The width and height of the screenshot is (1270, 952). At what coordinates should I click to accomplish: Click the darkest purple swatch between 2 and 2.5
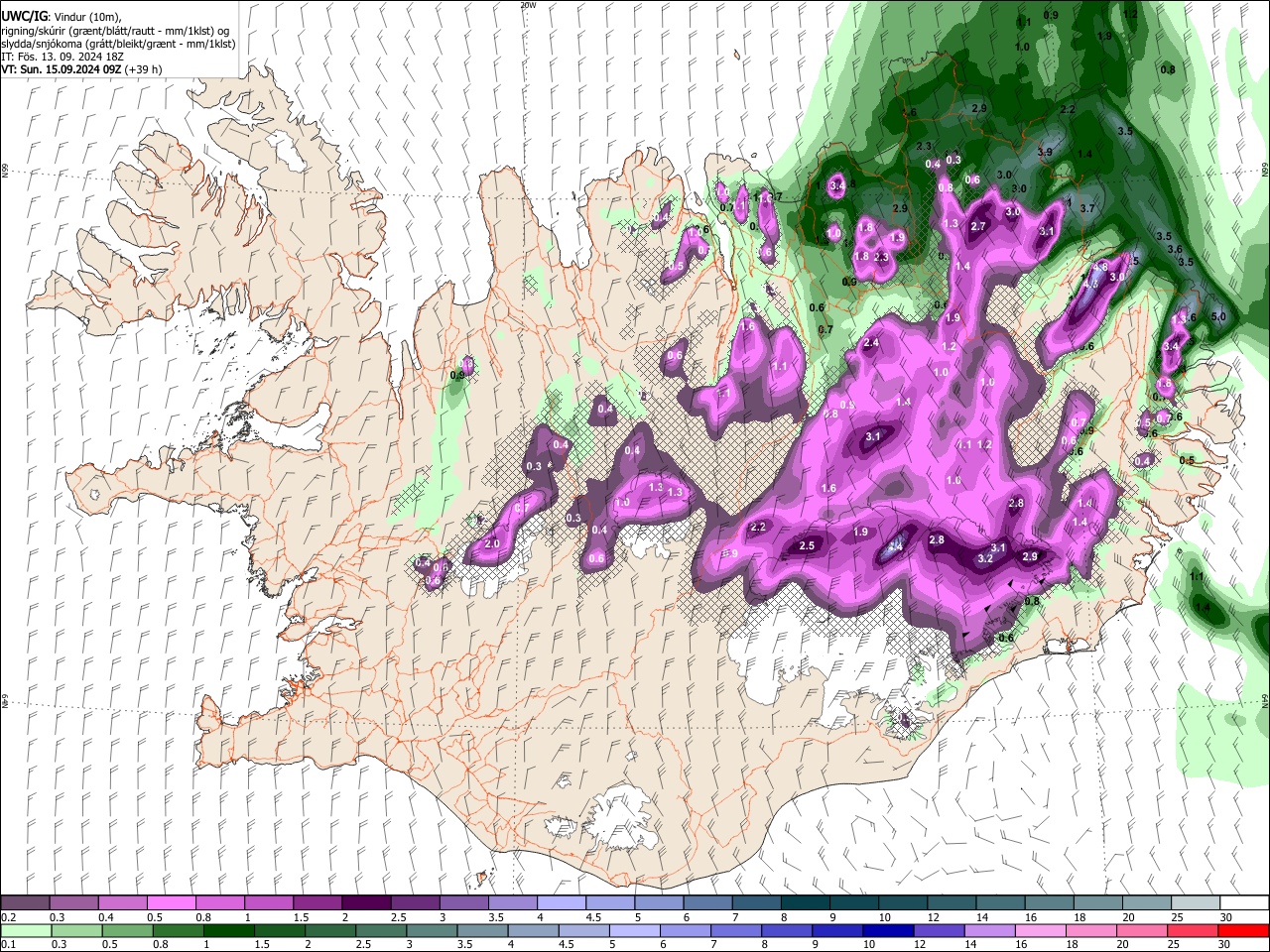365,903
